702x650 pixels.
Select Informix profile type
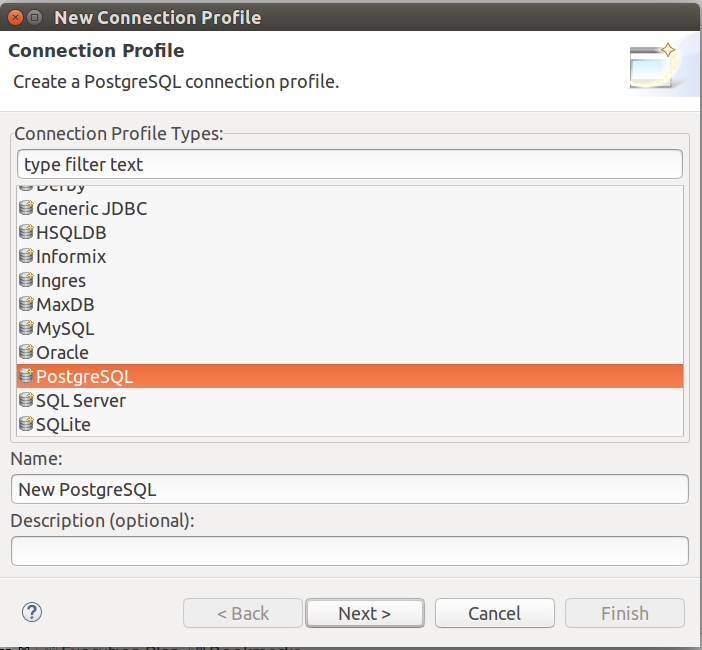click(350, 257)
